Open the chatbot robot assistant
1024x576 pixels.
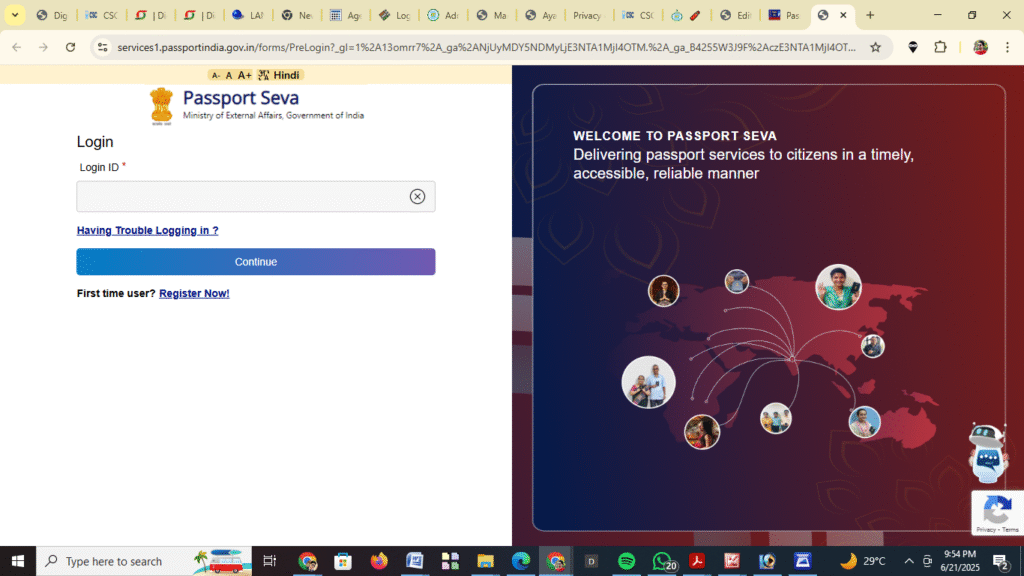tap(987, 453)
